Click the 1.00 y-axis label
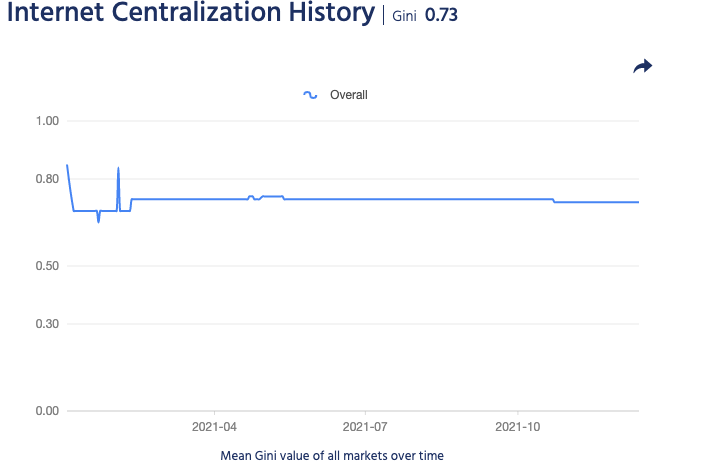 48,121
